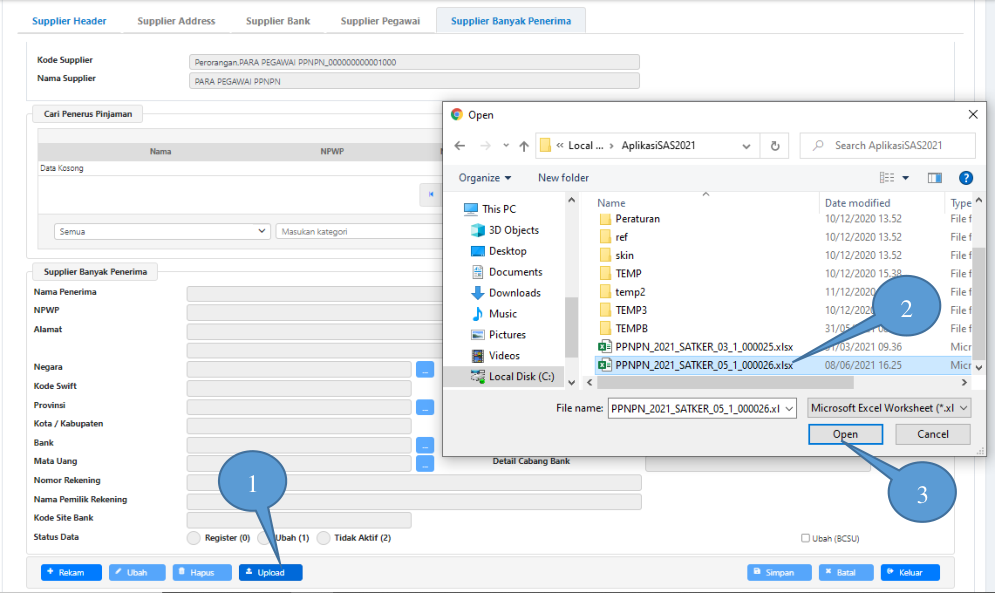Open the Supplier Header tab
The height and width of the screenshot is (593, 995).
point(69,21)
